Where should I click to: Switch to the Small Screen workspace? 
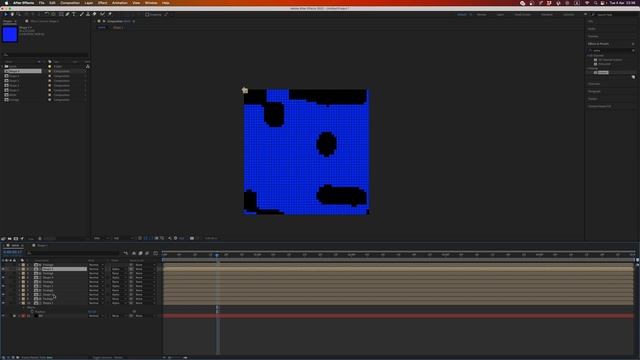coord(522,15)
